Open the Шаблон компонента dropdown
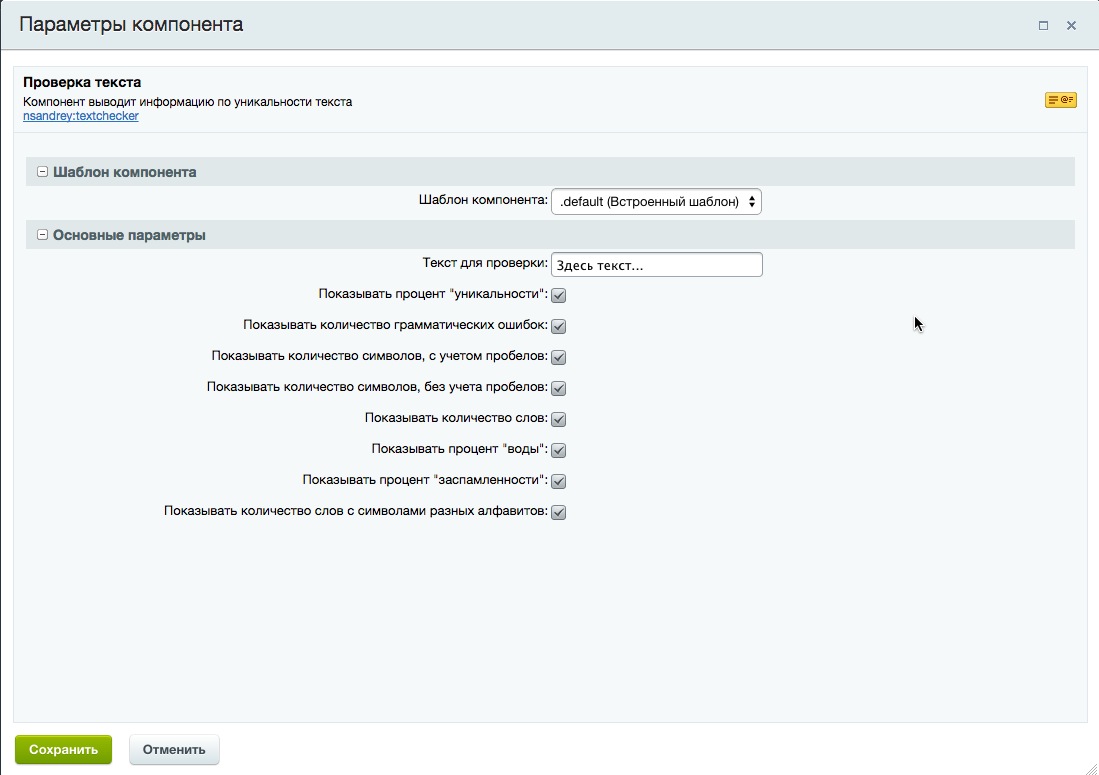 [656, 202]
